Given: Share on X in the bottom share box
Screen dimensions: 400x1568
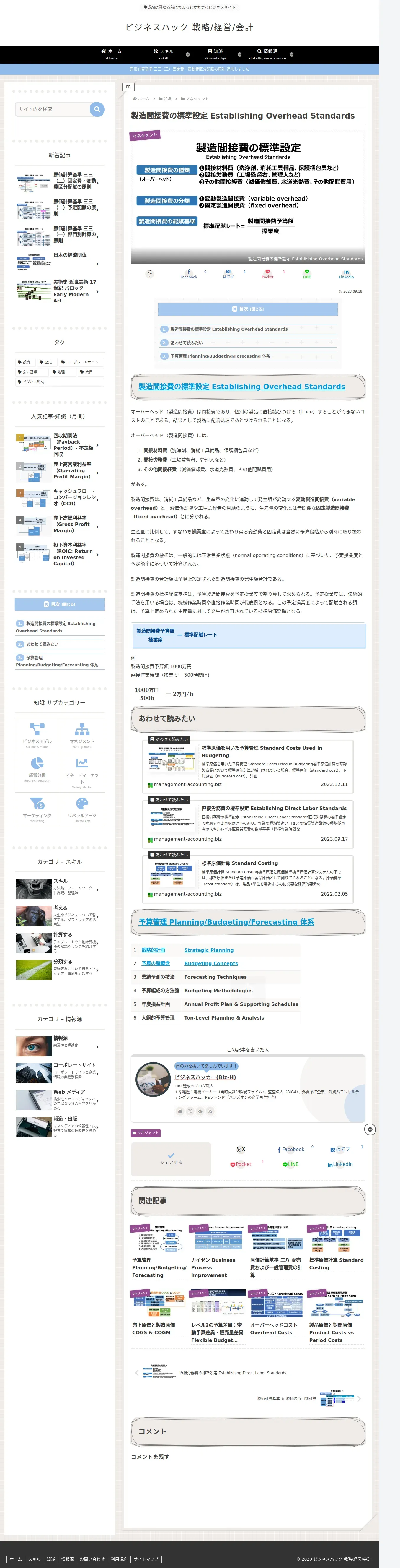Looking at the screenshot, I should [241, 1150].
